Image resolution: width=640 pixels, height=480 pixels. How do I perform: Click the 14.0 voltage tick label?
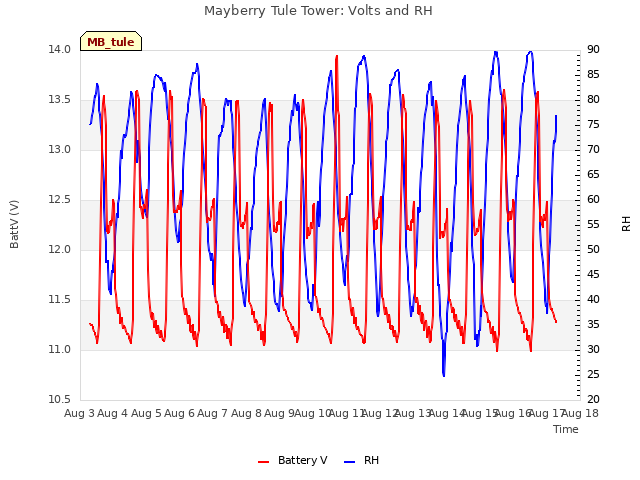pos(60,50)
